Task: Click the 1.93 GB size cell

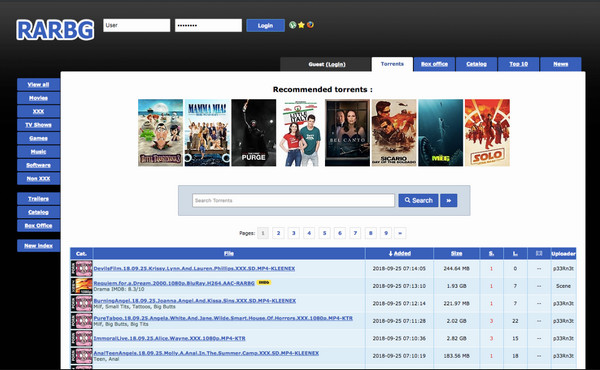Action: [x=457, y=286]
